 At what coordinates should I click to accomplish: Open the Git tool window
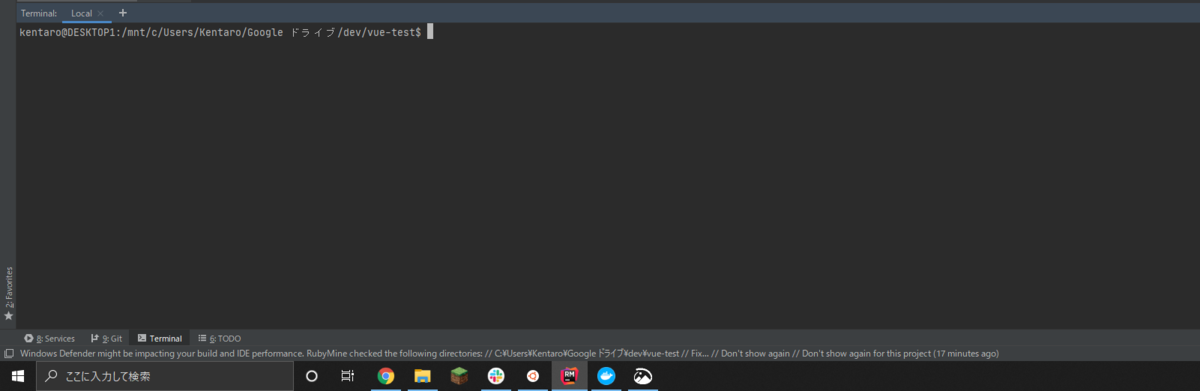tap(106, 339)
